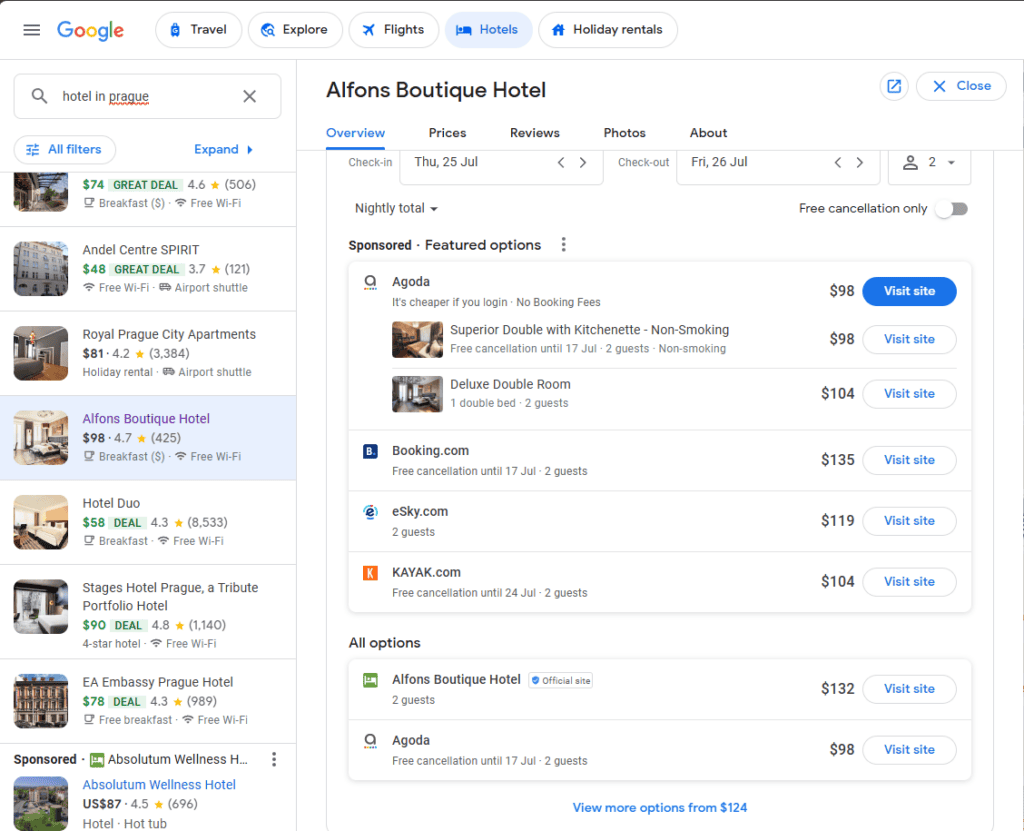This screenshot has width=1024, height=831.
Task: Click three-dot menu beside Featured options
Action: point(564,245)
